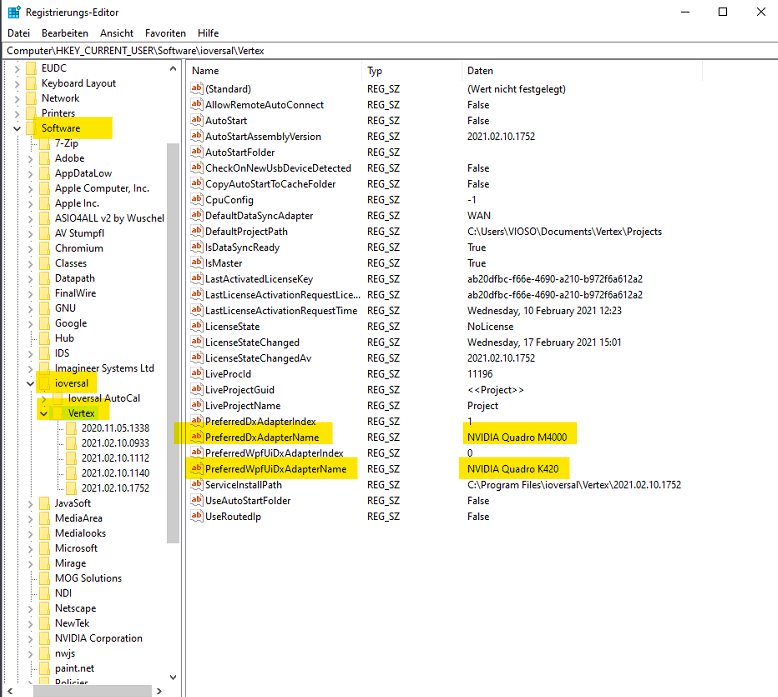Screen dimensions: 778x697
Task: Select the LiveProjectGuid value name
Action: pos(240,390)
